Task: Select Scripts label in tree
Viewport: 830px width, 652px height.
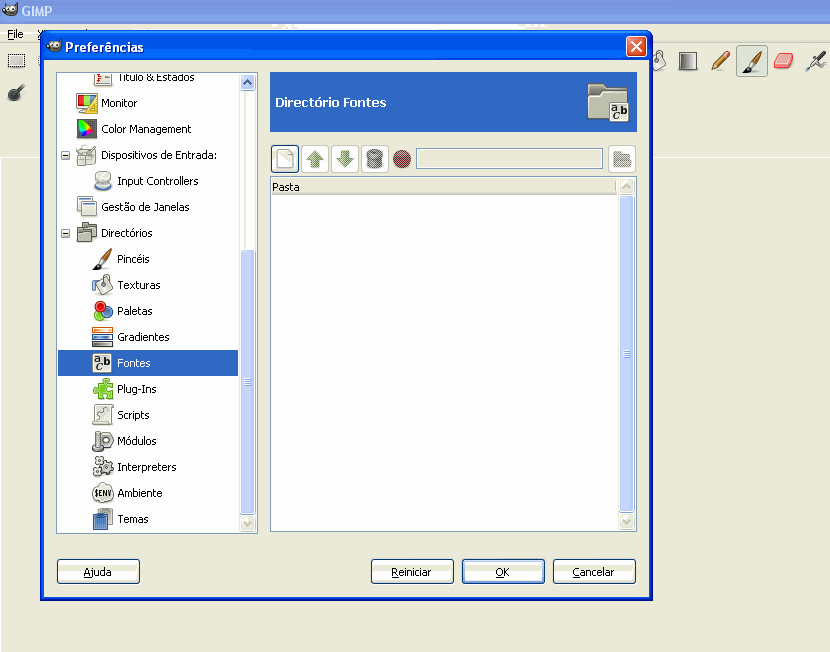Action: click(133, 415)
